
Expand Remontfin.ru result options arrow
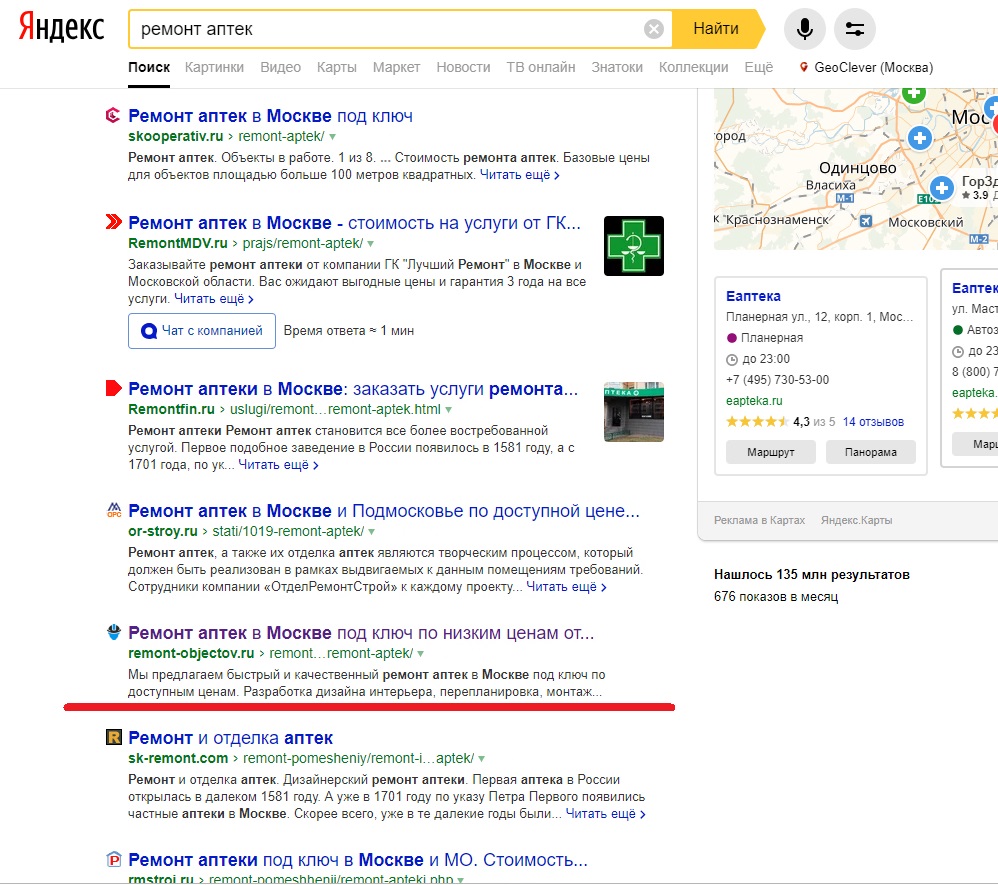click(x=449, y=410)
